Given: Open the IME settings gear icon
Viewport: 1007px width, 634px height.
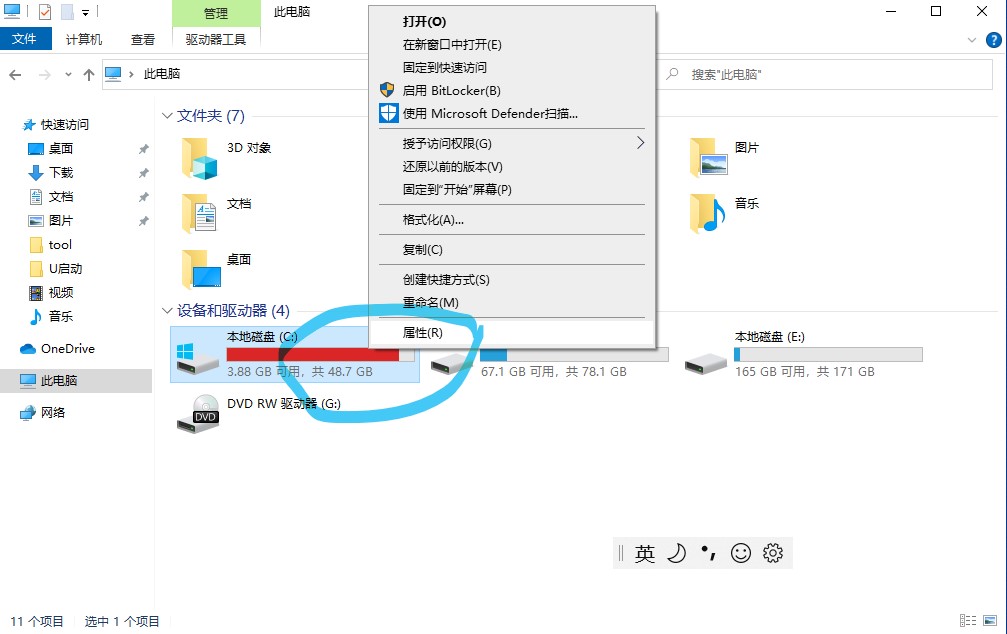Looking at the screenshot, I should 772,552.
